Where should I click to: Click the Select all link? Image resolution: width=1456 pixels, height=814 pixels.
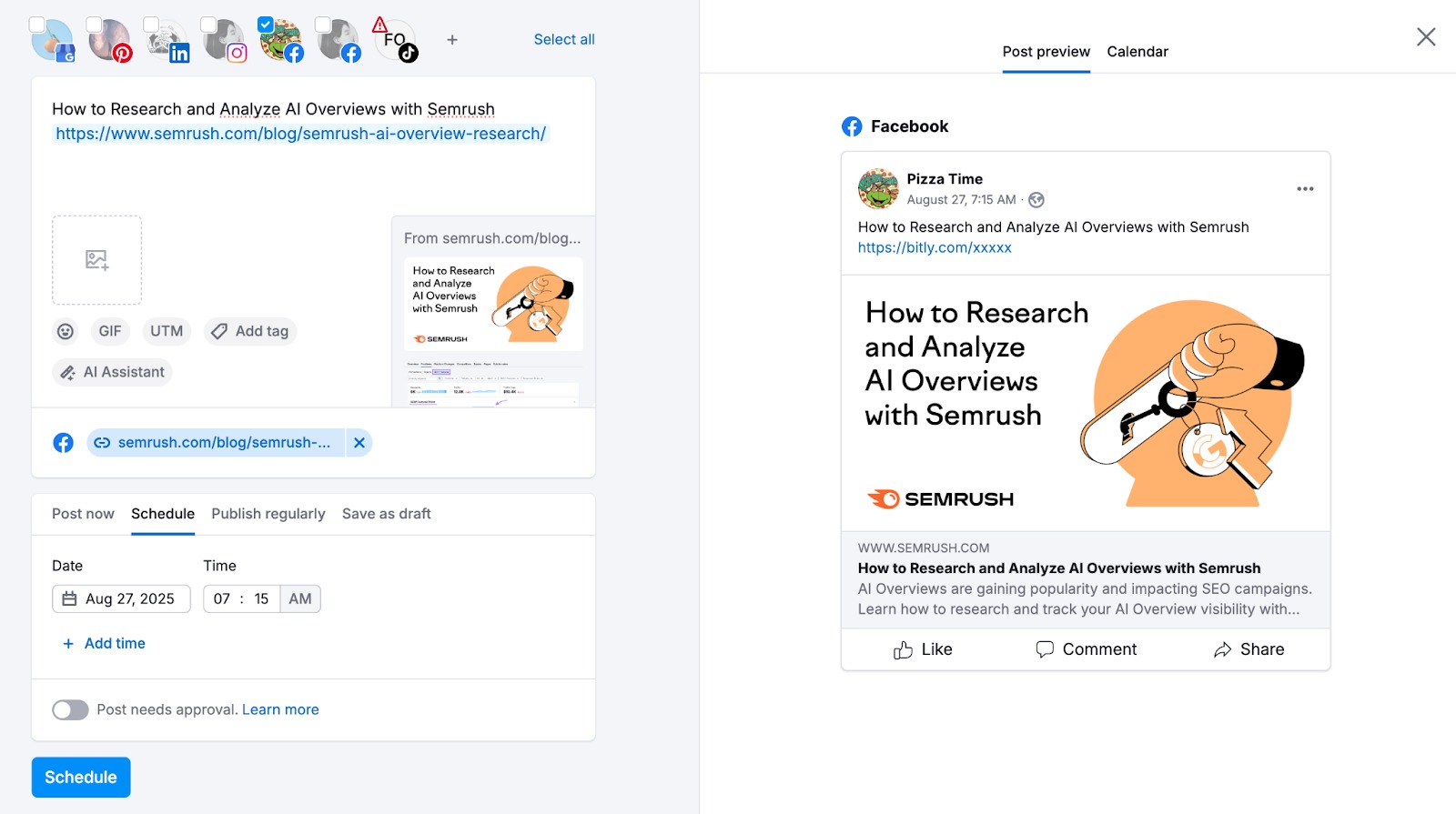point(563,40)
